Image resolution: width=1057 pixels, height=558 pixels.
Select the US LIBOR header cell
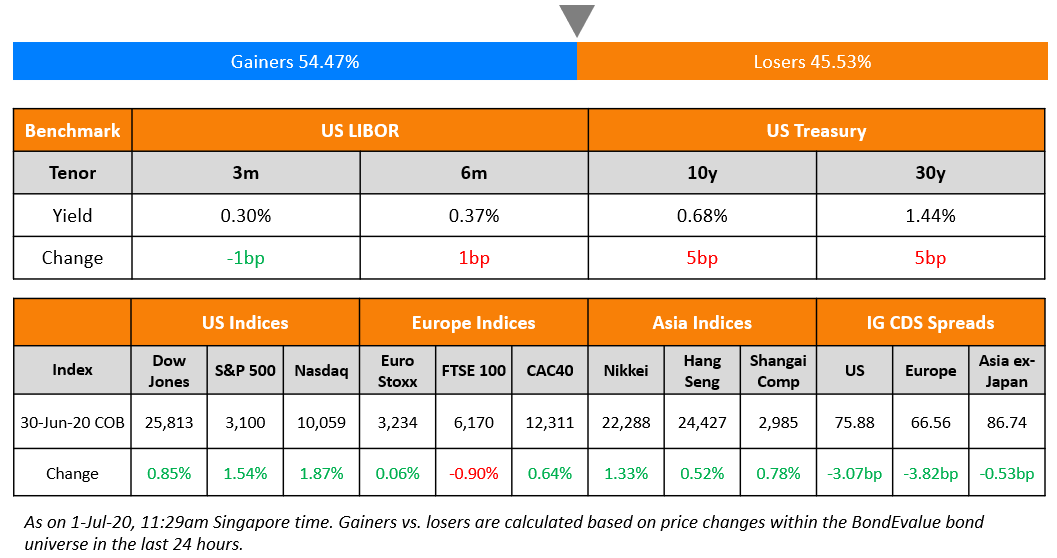click(x=360, y=130)
